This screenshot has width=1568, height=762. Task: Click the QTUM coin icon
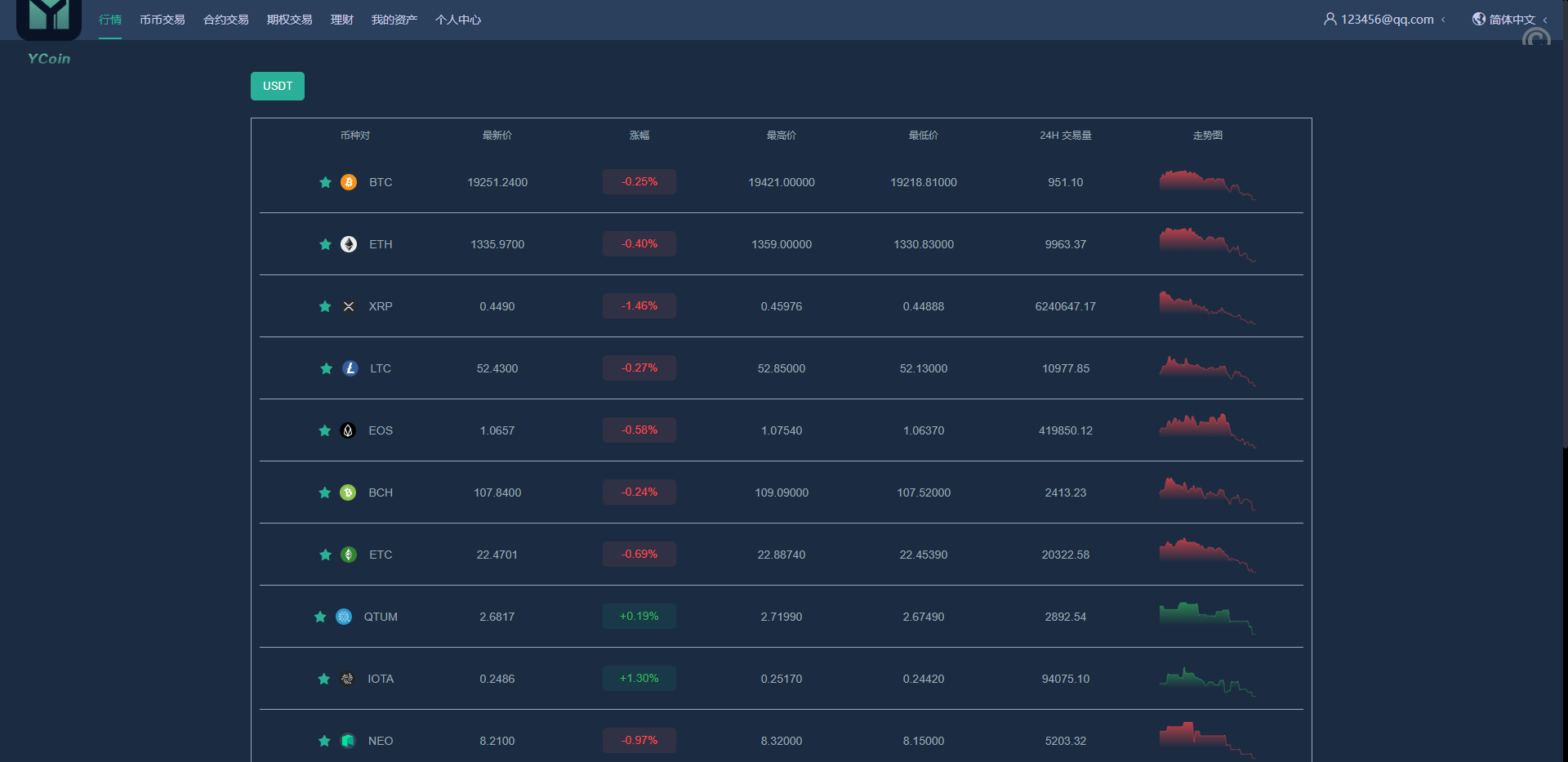click(344, 617)
